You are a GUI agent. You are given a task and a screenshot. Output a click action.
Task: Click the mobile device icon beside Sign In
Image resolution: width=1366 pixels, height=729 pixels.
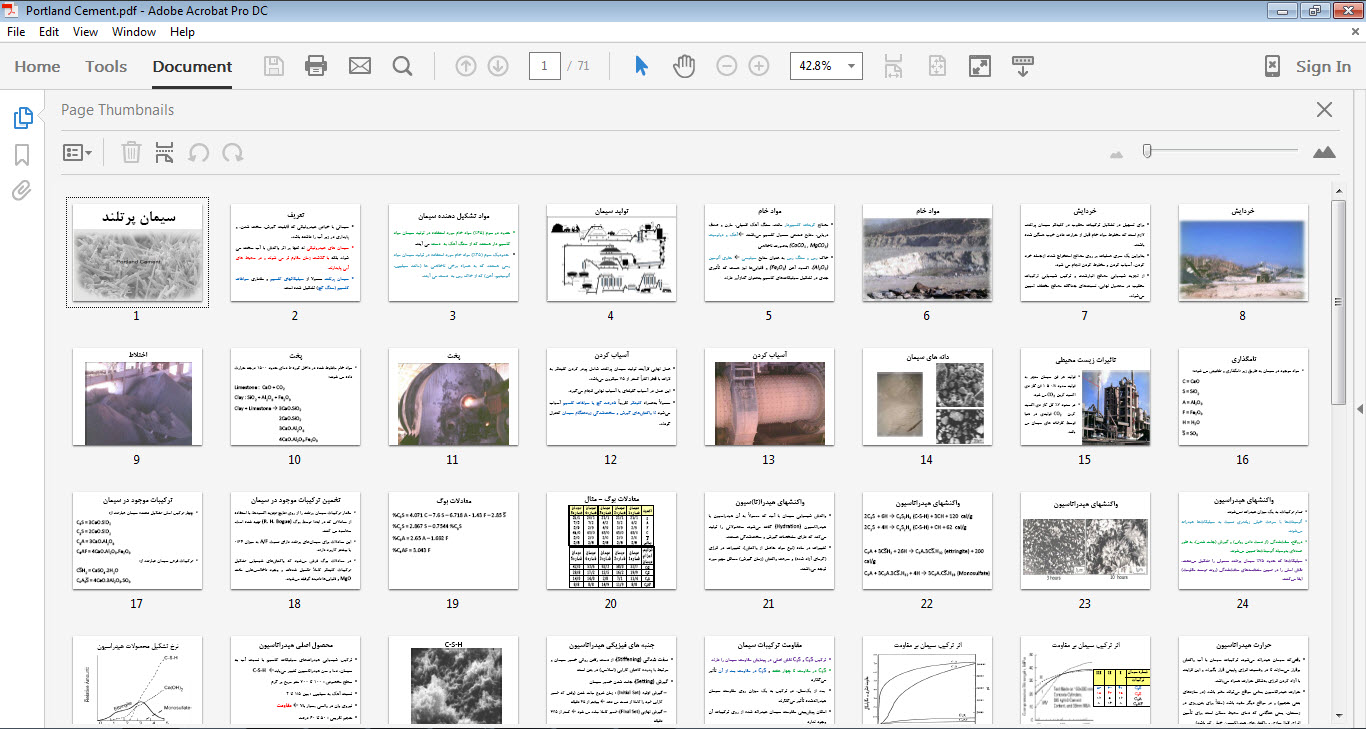1272,66
